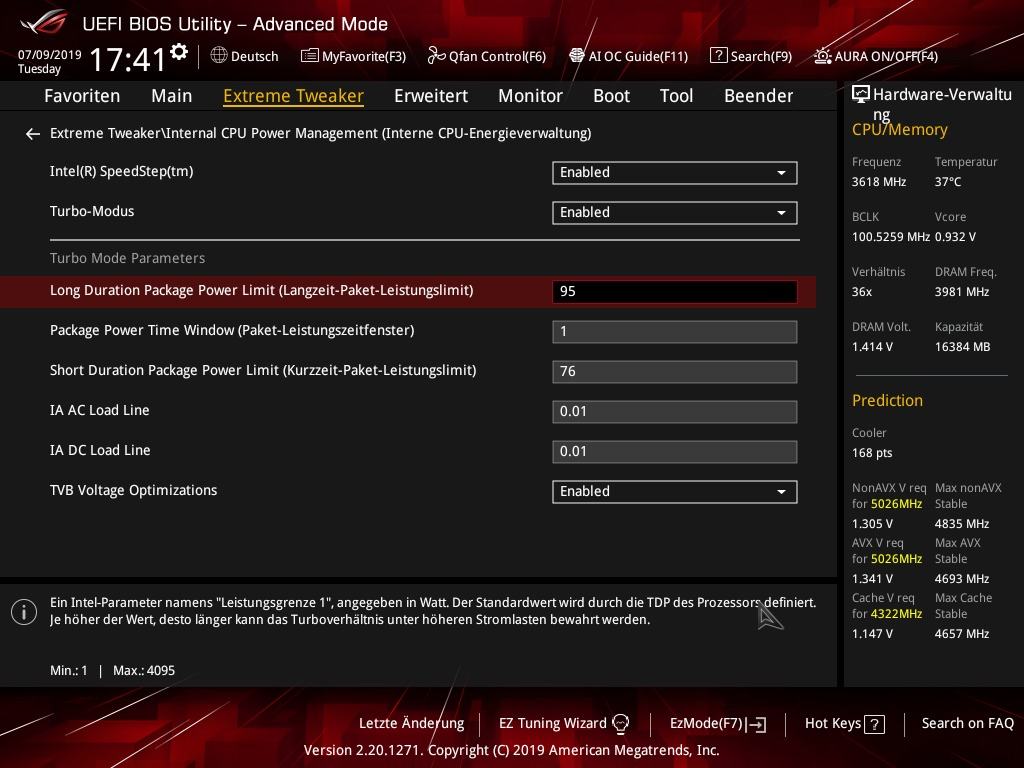Screen dimensions: 1024x768
Task: Select Extreme Tweaker tab
Action: tap(293, 96)
